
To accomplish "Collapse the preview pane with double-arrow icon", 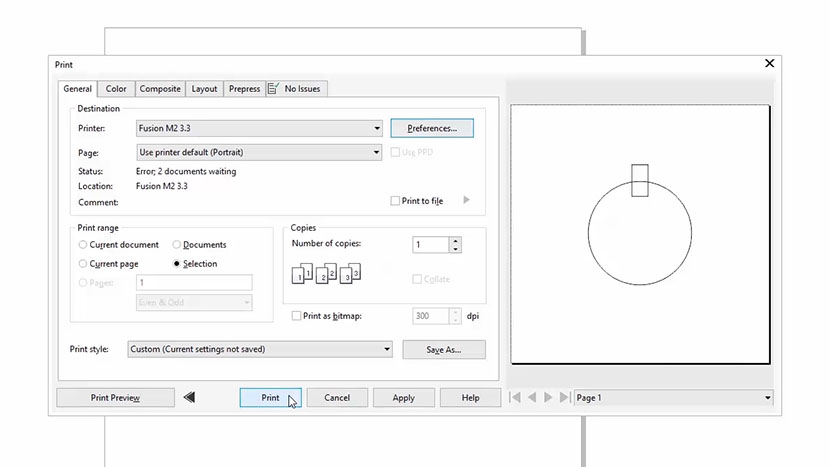I will pos(189,398).
